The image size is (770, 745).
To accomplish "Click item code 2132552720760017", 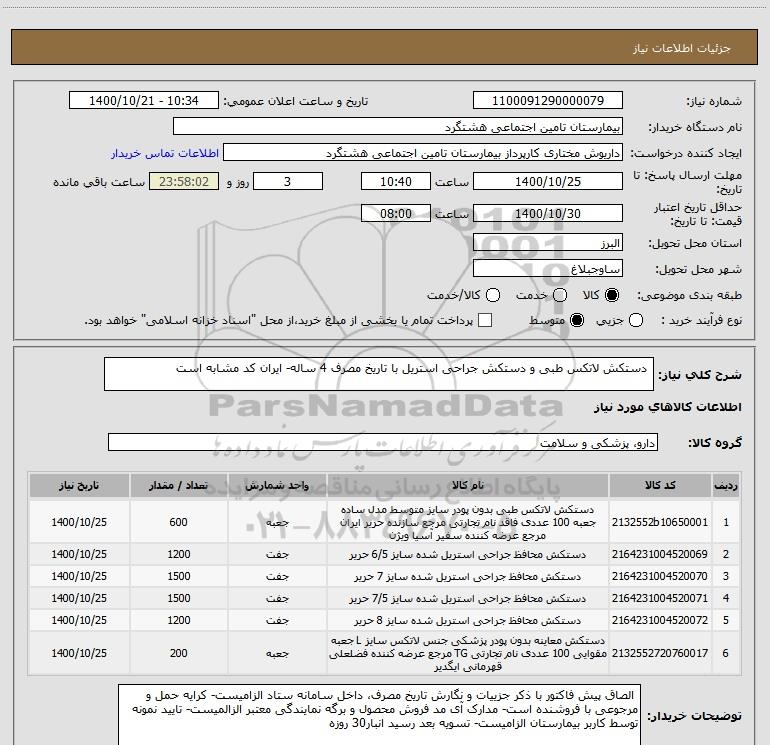I will (x=660, y=654).
